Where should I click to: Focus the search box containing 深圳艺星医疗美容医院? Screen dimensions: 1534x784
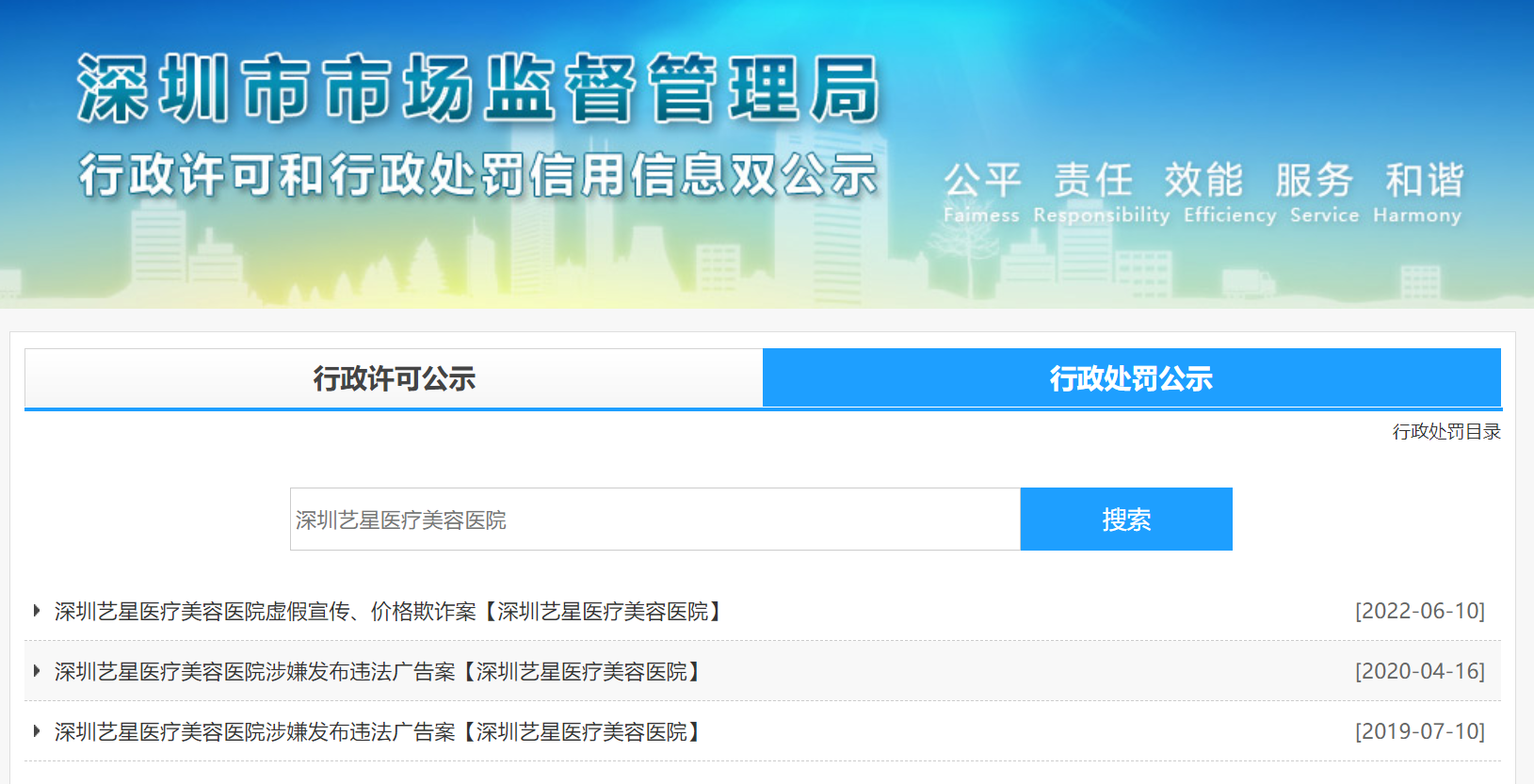[655, 519]
